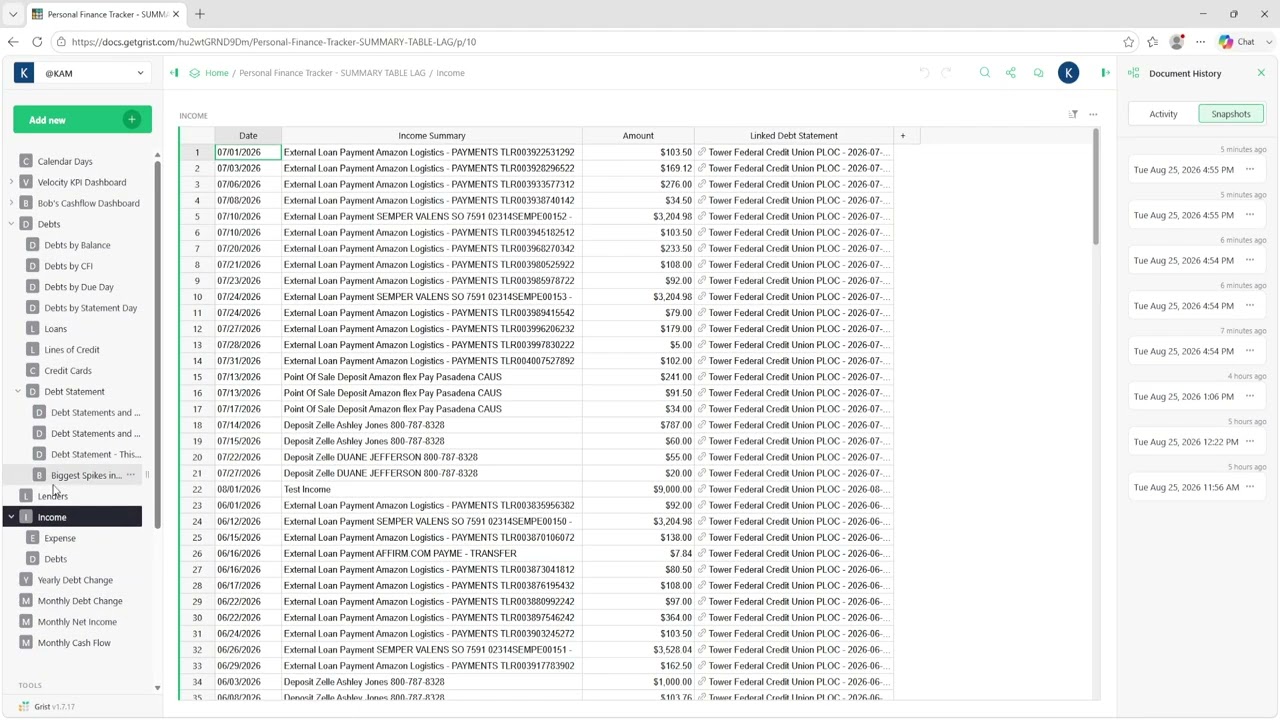Open the Monthly Cash Flow page
The width and height of the screenshot is (1280, 720).
(x=74, y=643)
